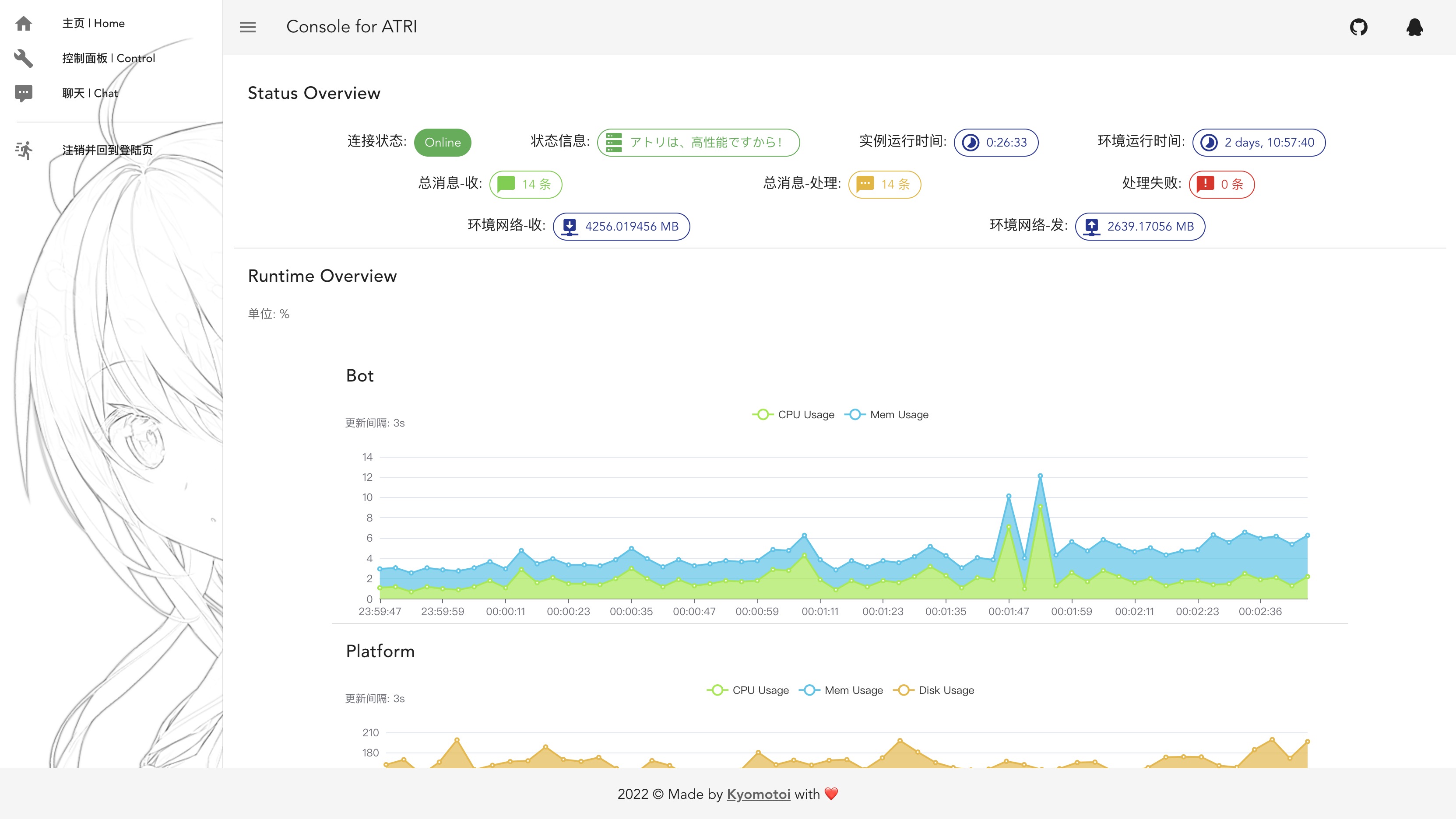Screen dimensions: 1456x819
Task: Click the QQ penguin icon
Action: pos(1414,27)
